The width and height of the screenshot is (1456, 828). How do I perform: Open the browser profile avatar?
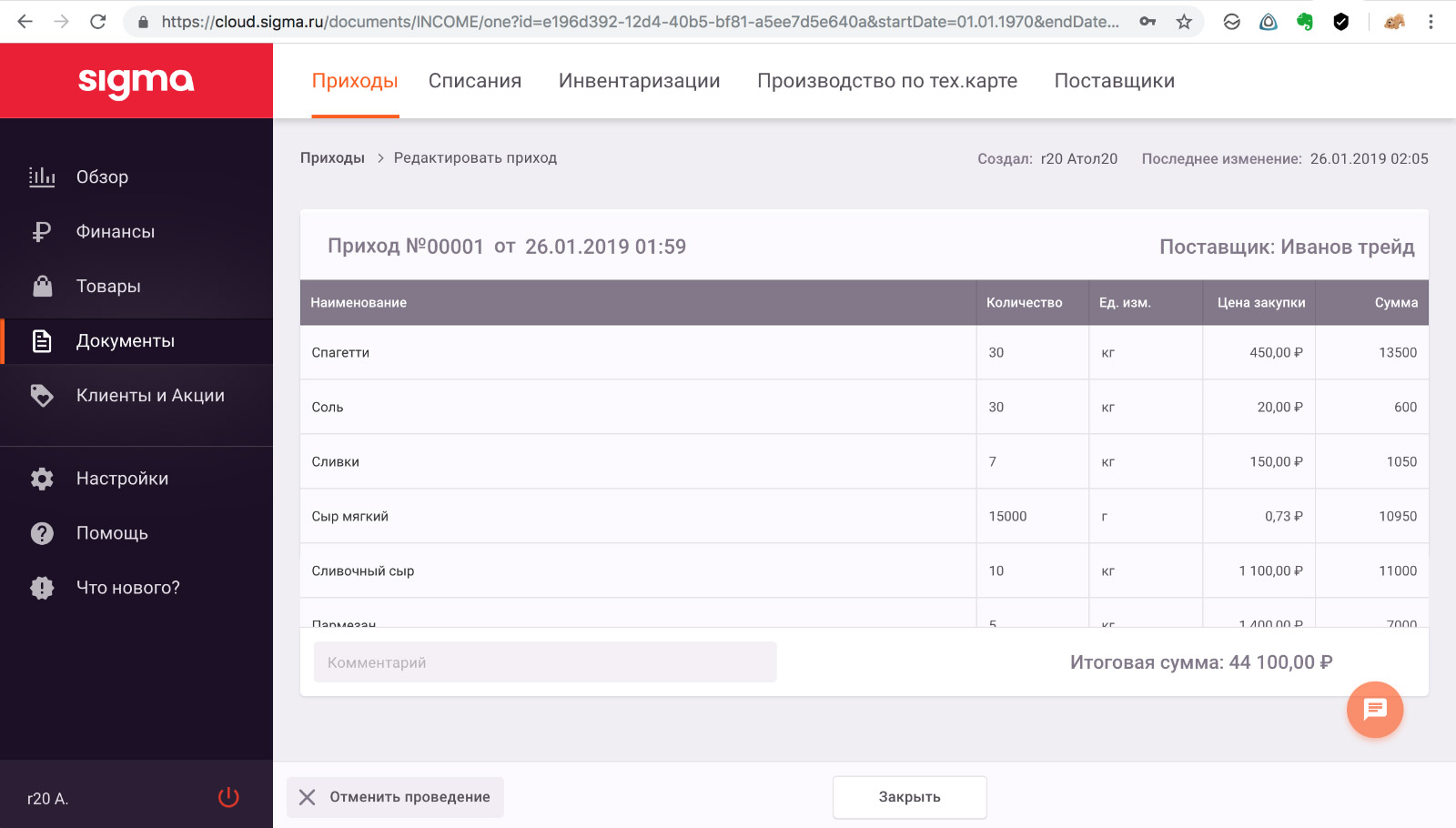point(1394,22)
